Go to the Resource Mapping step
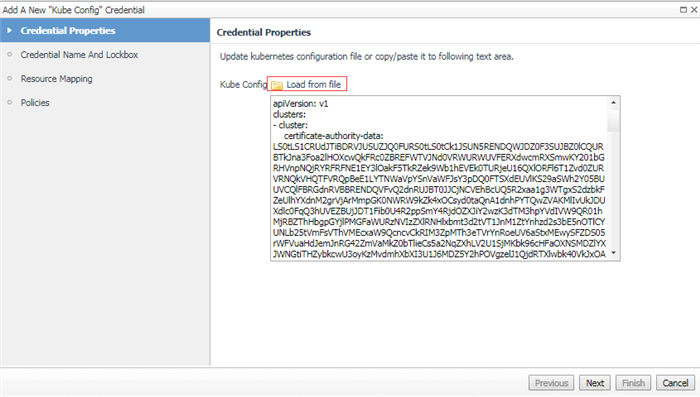 (56, 79)
